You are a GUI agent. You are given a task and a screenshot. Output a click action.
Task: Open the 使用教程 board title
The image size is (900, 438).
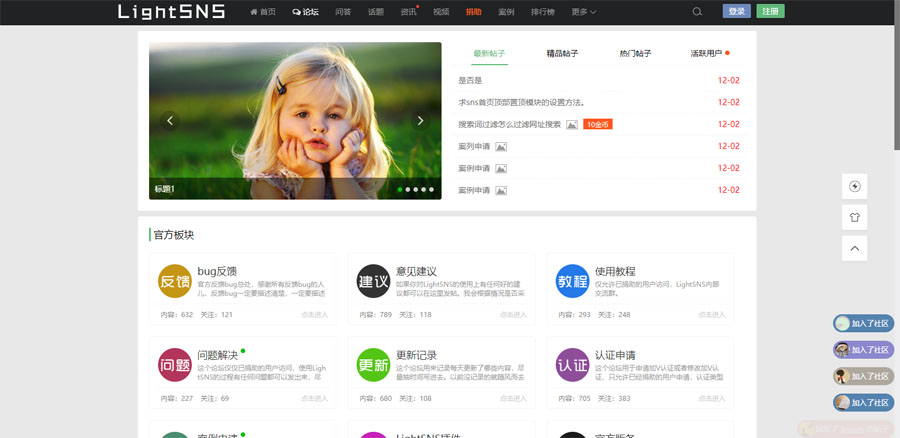615,272
